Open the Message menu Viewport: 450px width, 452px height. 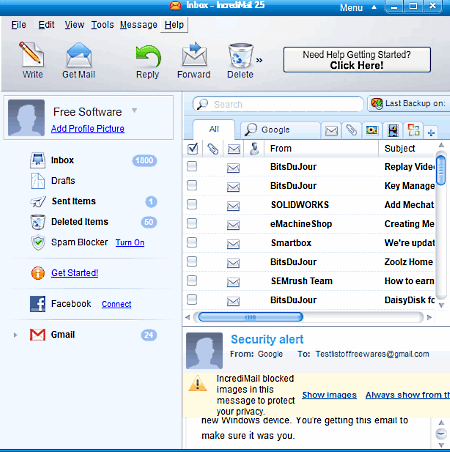pos(138,25)
